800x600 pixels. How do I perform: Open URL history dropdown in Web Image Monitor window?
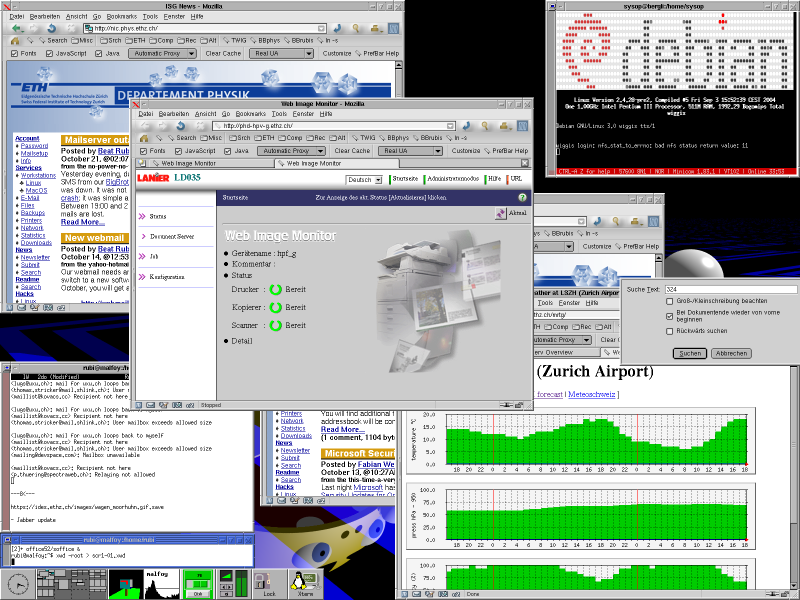450,126
